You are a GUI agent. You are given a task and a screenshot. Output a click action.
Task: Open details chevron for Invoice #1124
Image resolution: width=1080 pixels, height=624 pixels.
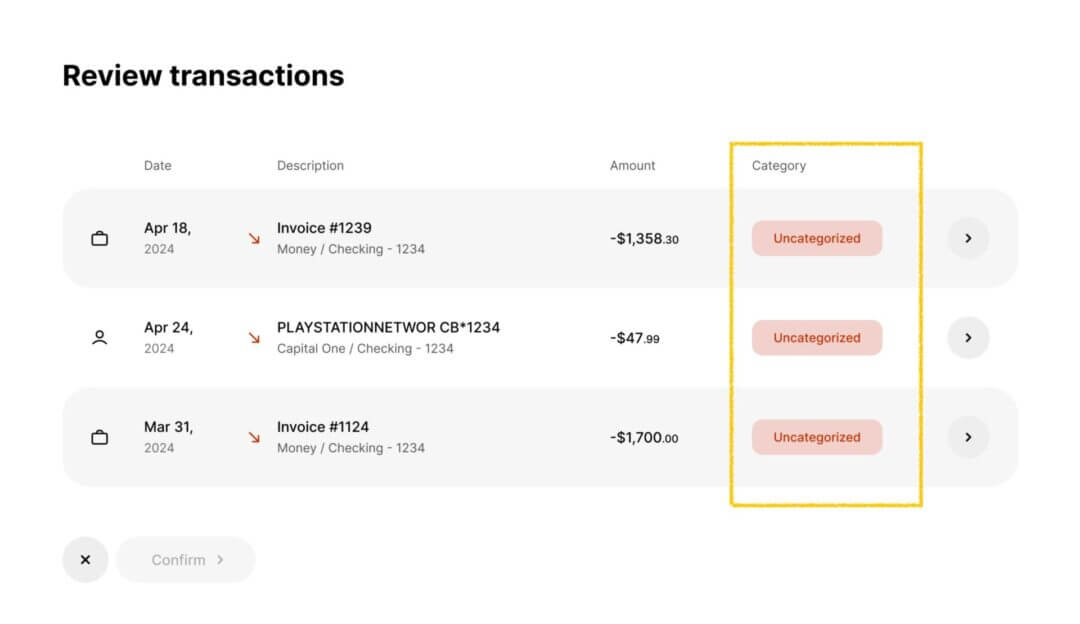[968, 437]
